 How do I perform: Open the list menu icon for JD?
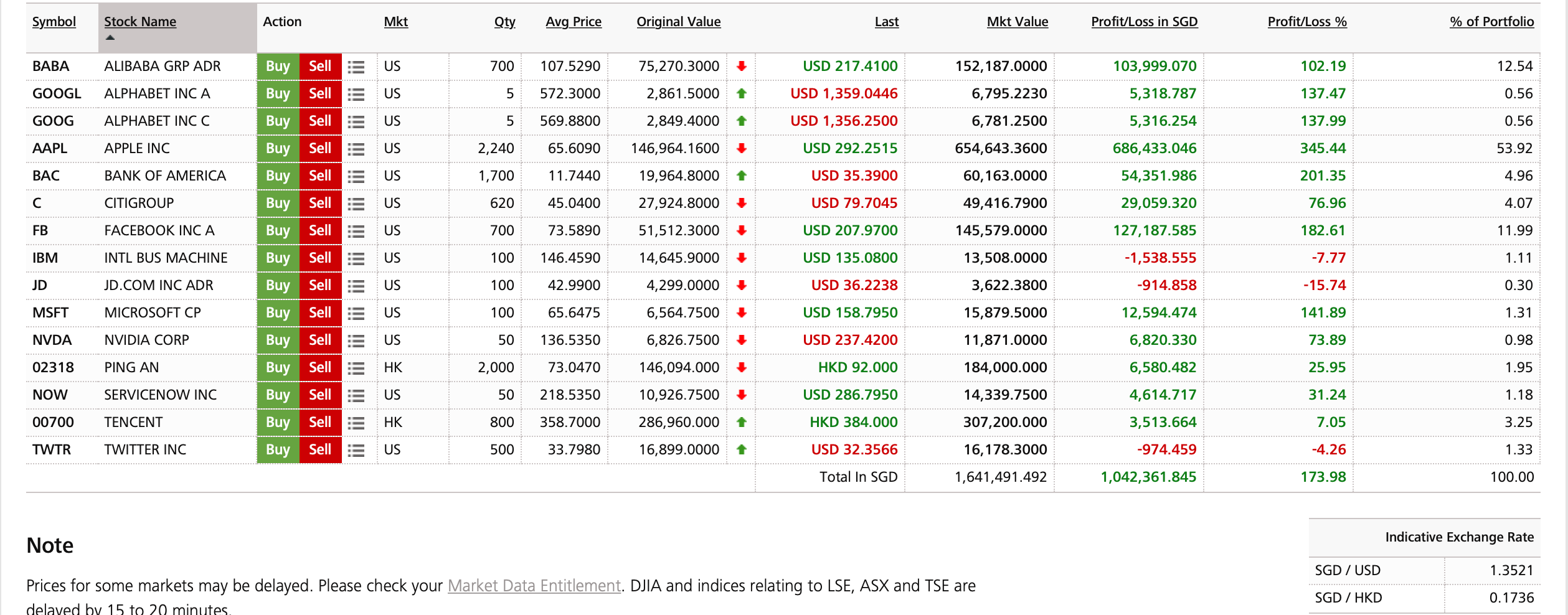click(356, 286)
